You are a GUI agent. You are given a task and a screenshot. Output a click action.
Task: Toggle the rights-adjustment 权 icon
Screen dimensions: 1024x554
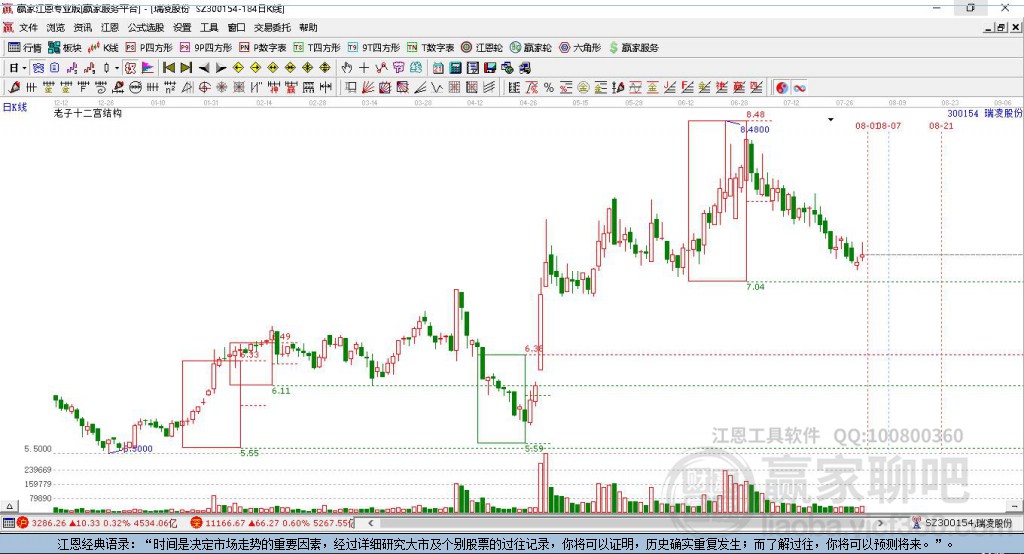pyautogui.click(x=131, y=67)
